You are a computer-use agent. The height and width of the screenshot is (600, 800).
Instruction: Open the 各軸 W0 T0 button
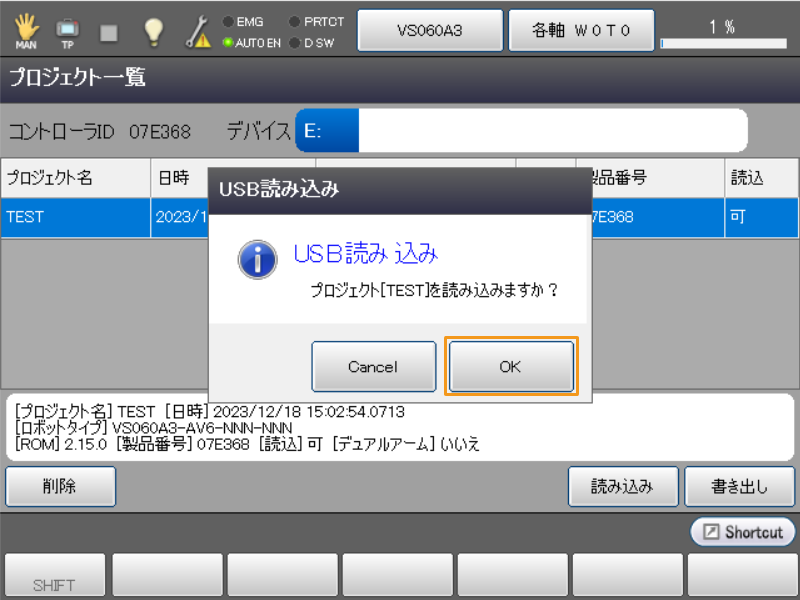pos(581,31)
